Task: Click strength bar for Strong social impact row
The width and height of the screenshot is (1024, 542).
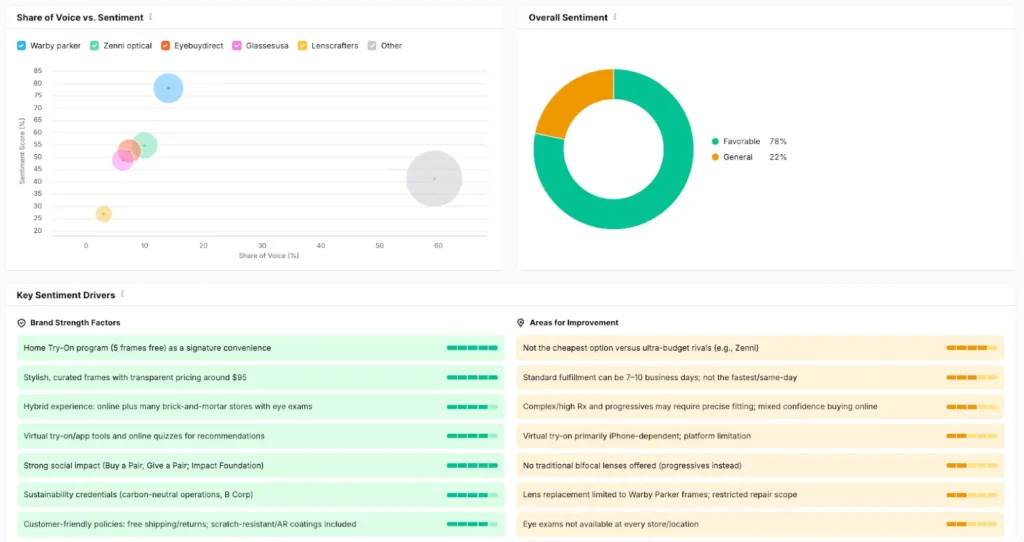Action: (x=472, y=466)
